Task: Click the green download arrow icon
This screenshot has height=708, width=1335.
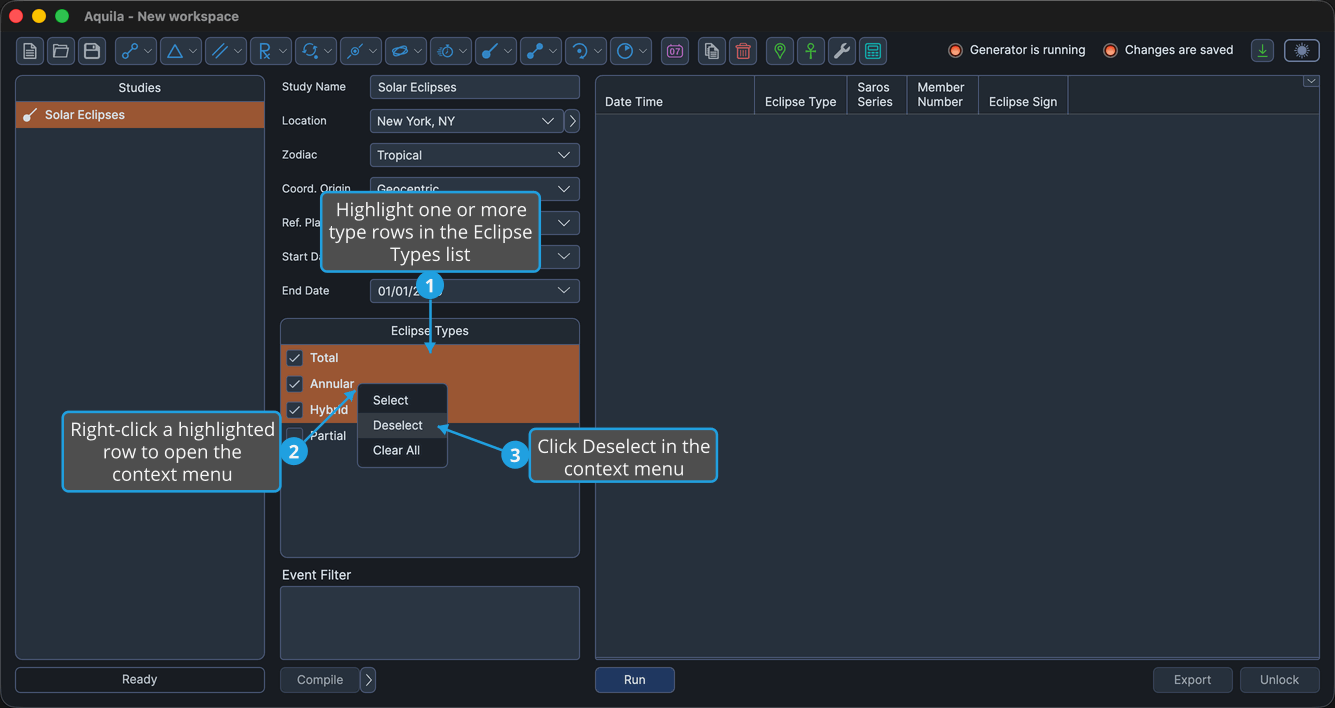Action: point(1263,50)
